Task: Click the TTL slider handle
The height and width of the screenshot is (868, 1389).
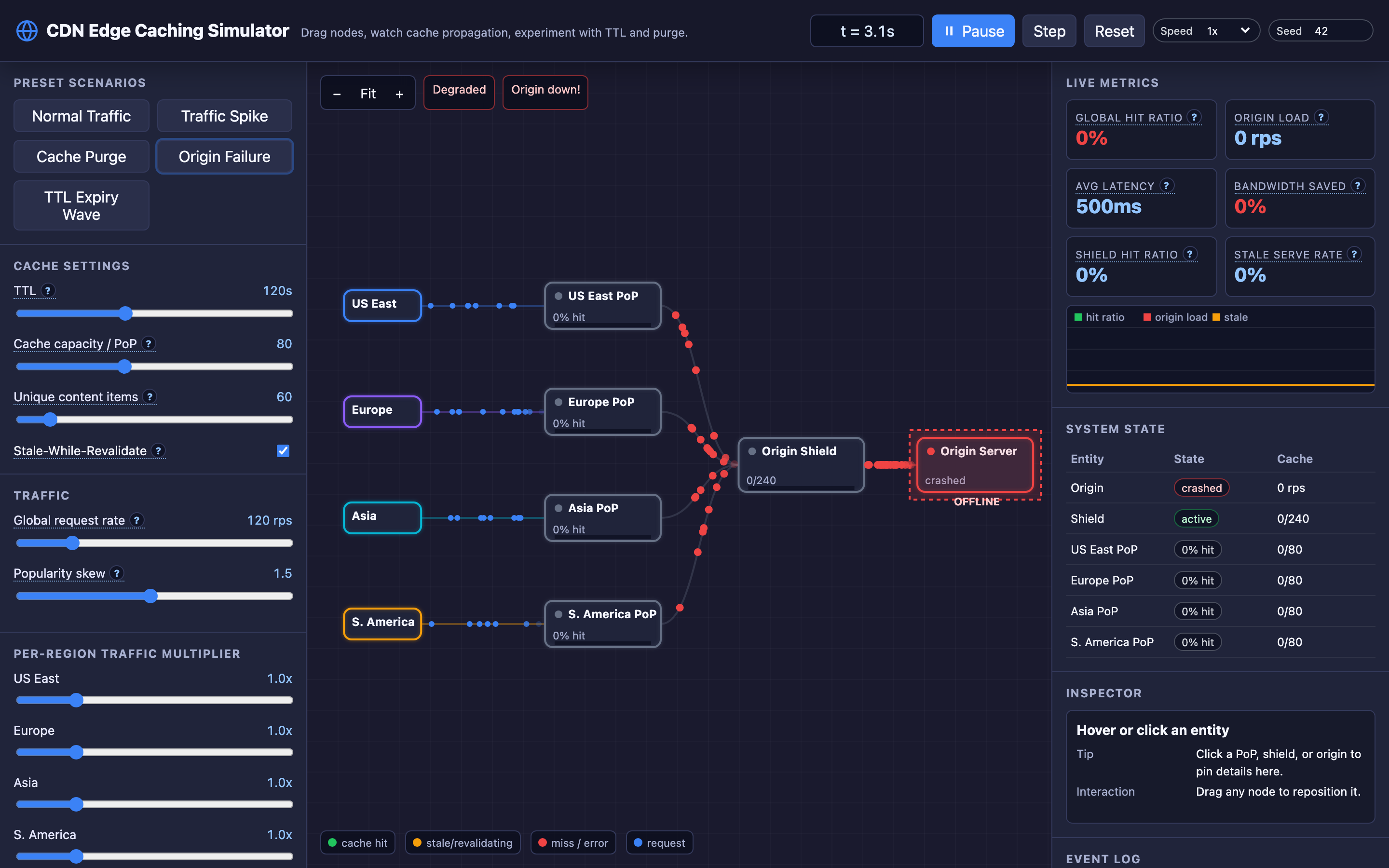Action: 125,313
